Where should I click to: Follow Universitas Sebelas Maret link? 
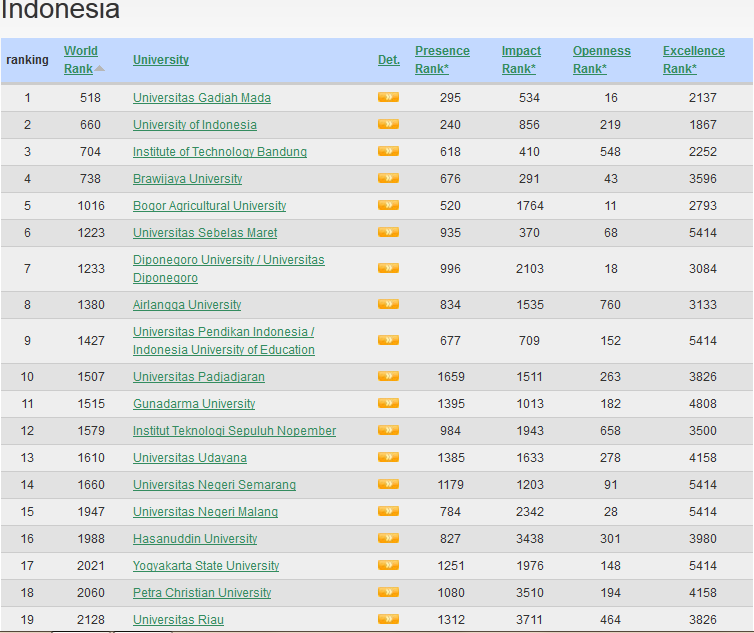[x=205, y=232]
